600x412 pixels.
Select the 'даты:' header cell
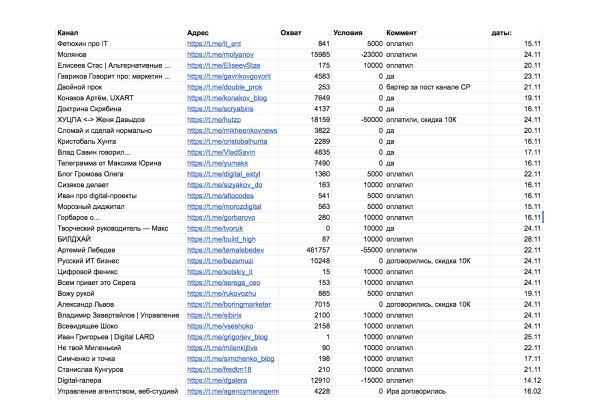tap(501, 32)
